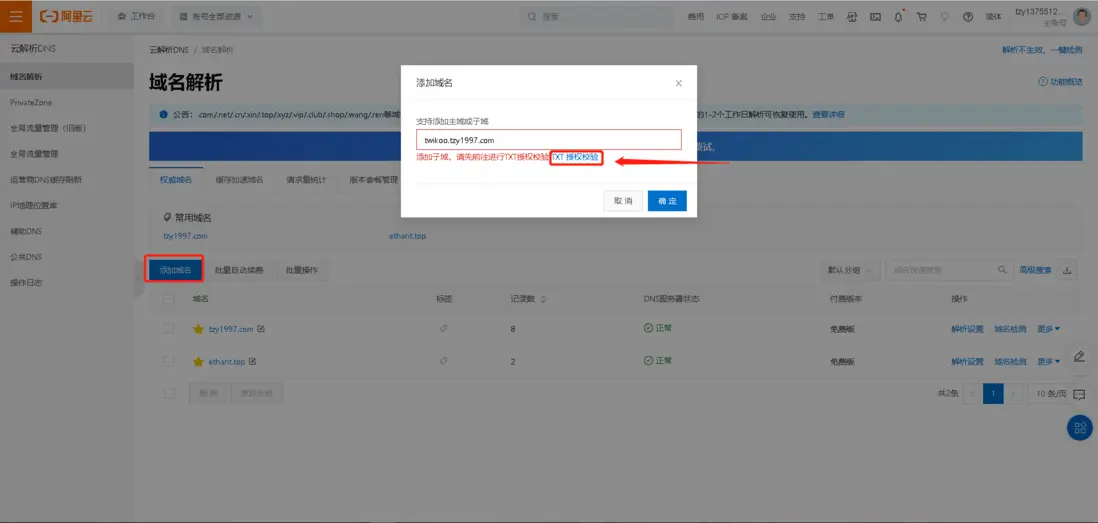Viewport: 1098px width, 523px height.
Task: Click 确定 in the dialog
Action: tap(667, 201)
